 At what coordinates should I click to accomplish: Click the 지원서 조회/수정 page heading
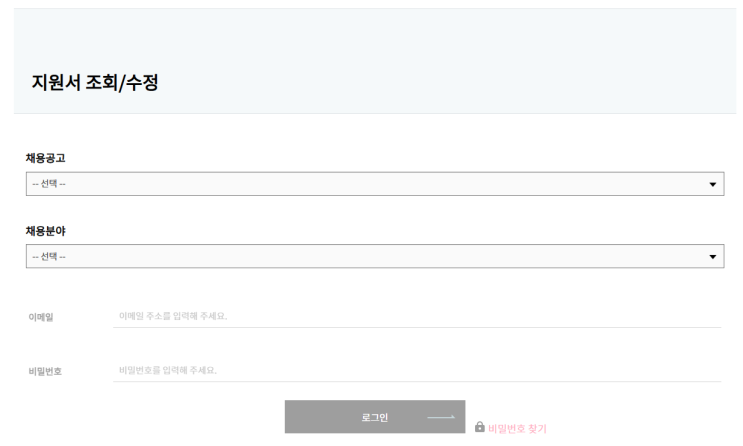pos(95,83)
